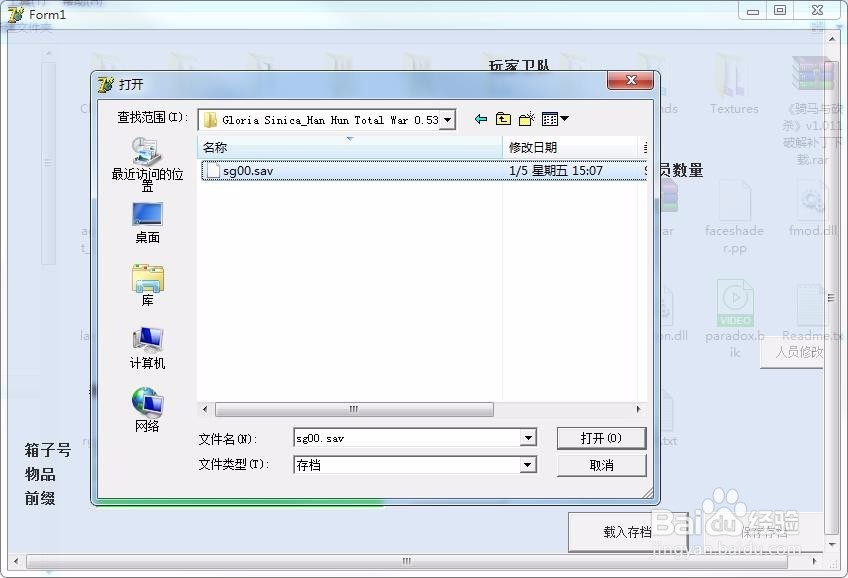Screen dimensions: 848x578
Task: Click the Form1 title bar icon
Action: click(15, 15)
